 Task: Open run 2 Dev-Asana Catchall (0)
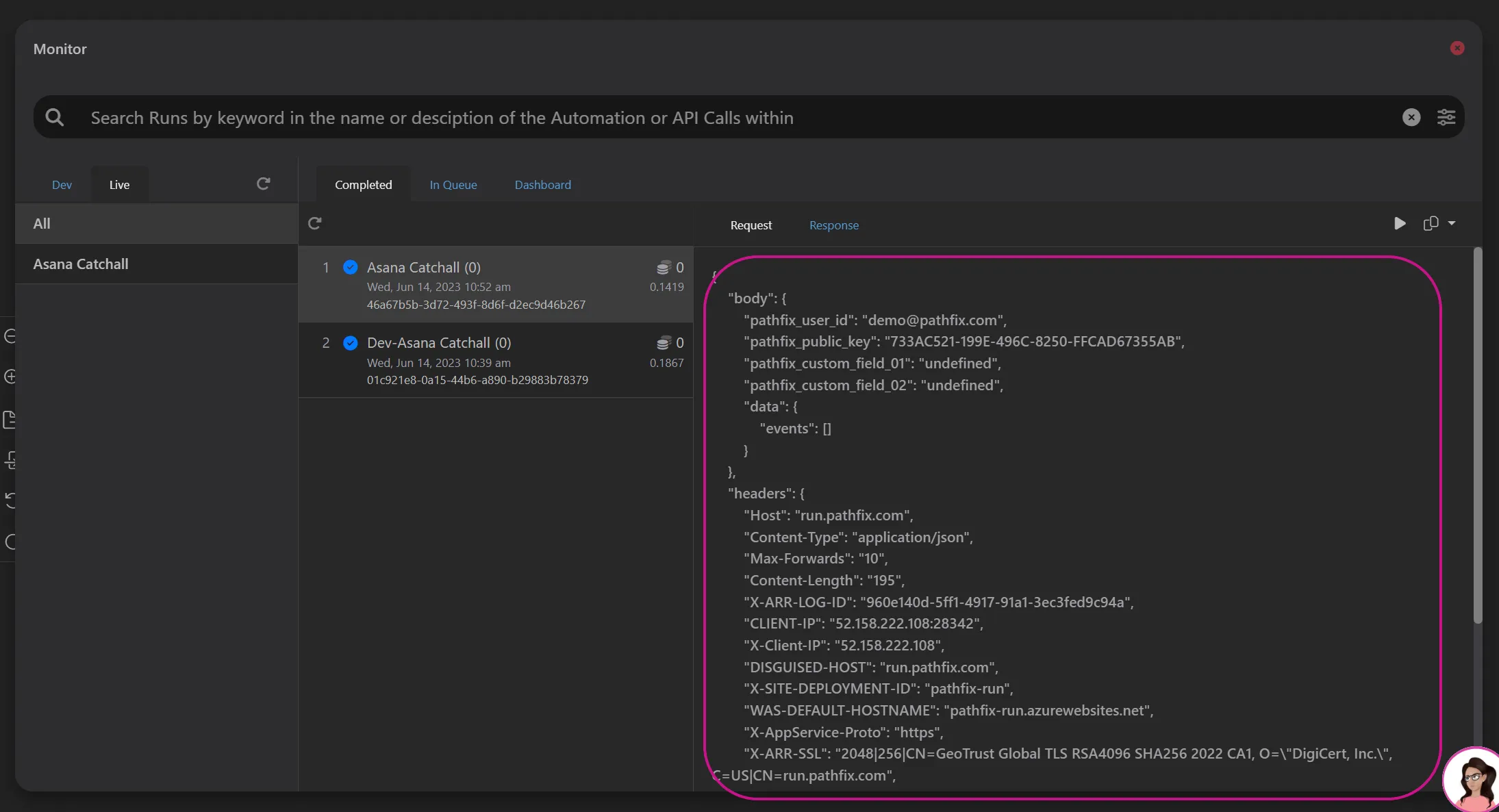click(x=496, y=360)
